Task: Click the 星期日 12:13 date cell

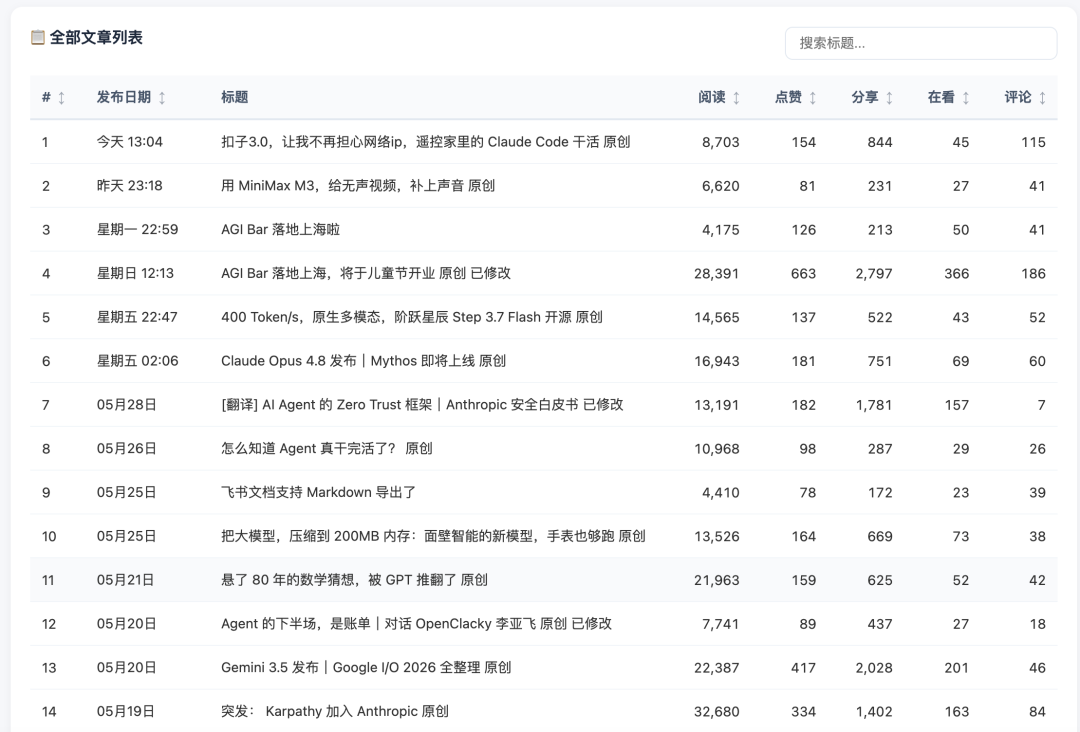Action: click(135, 273)
